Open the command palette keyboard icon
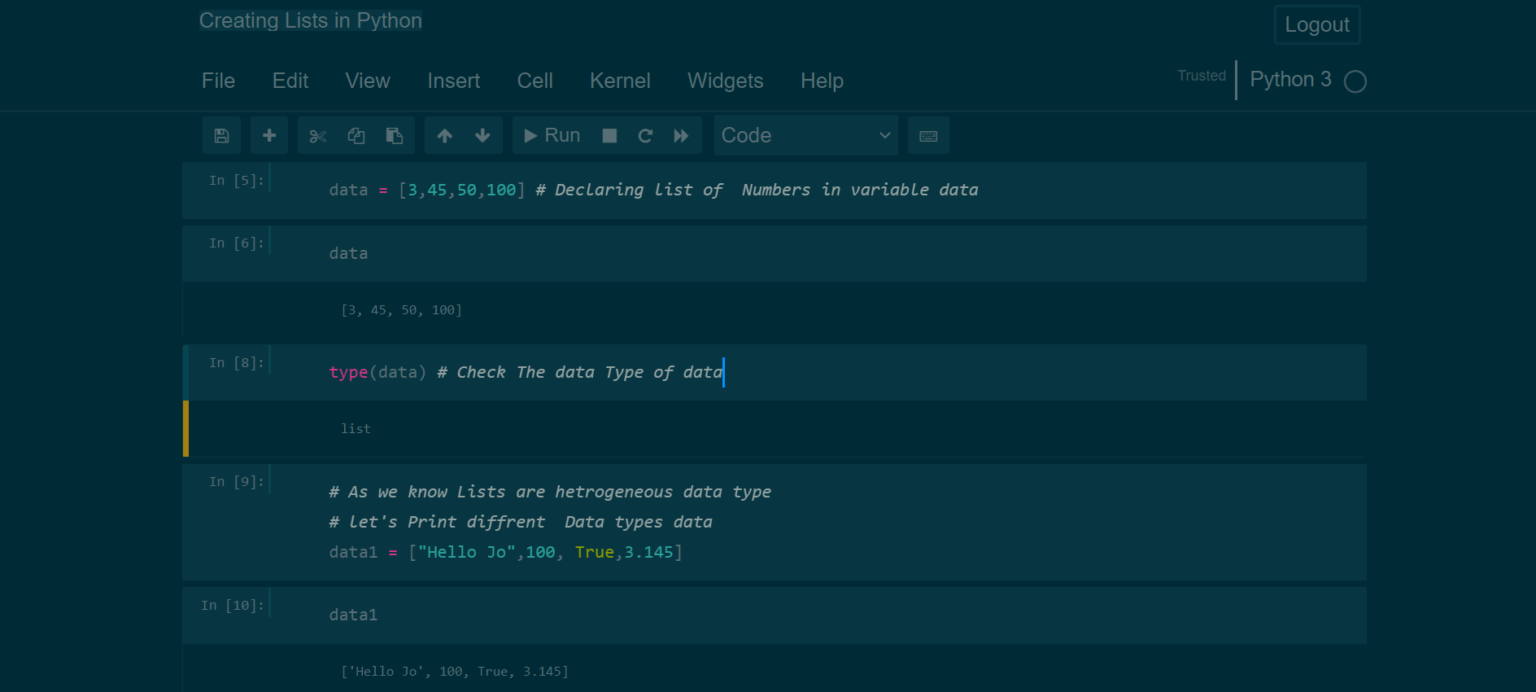This screenshot has height=692, width=1536. (x=928, y=136)
